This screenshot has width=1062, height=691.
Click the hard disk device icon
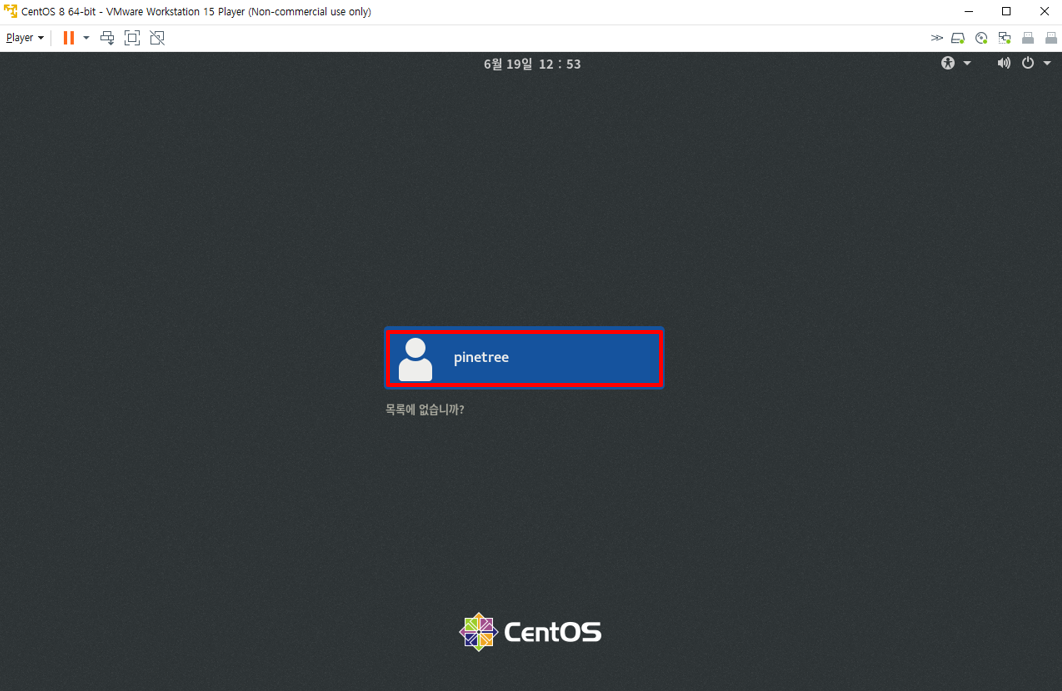[x=958, y=38]
